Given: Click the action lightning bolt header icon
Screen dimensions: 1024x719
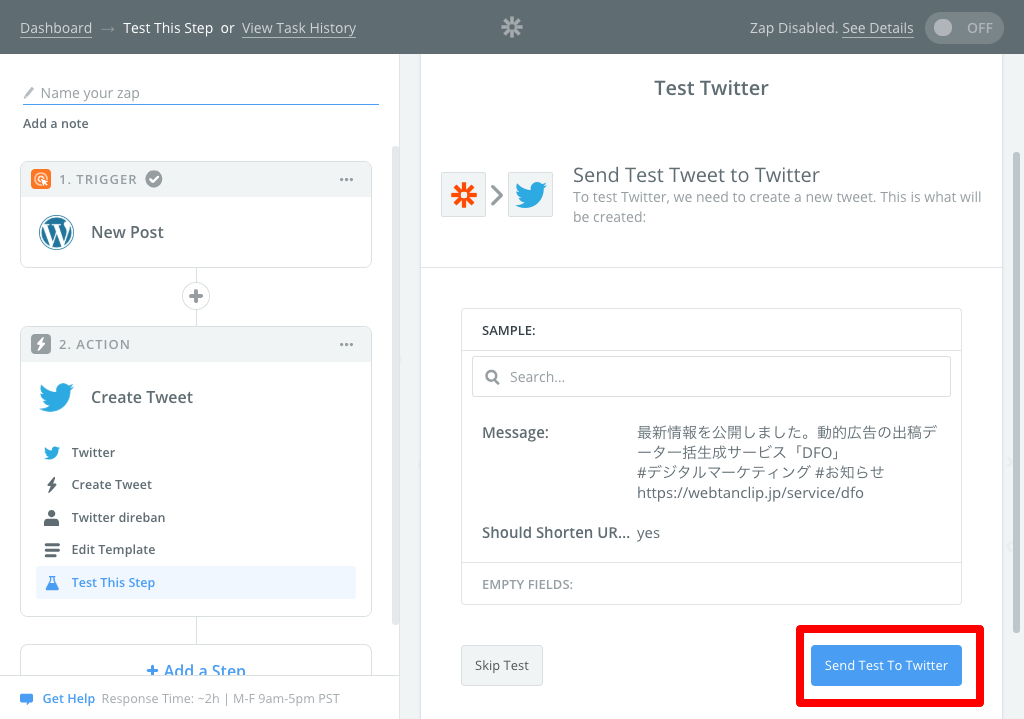Looking at the screenshot, I should (x=40, y=344).
